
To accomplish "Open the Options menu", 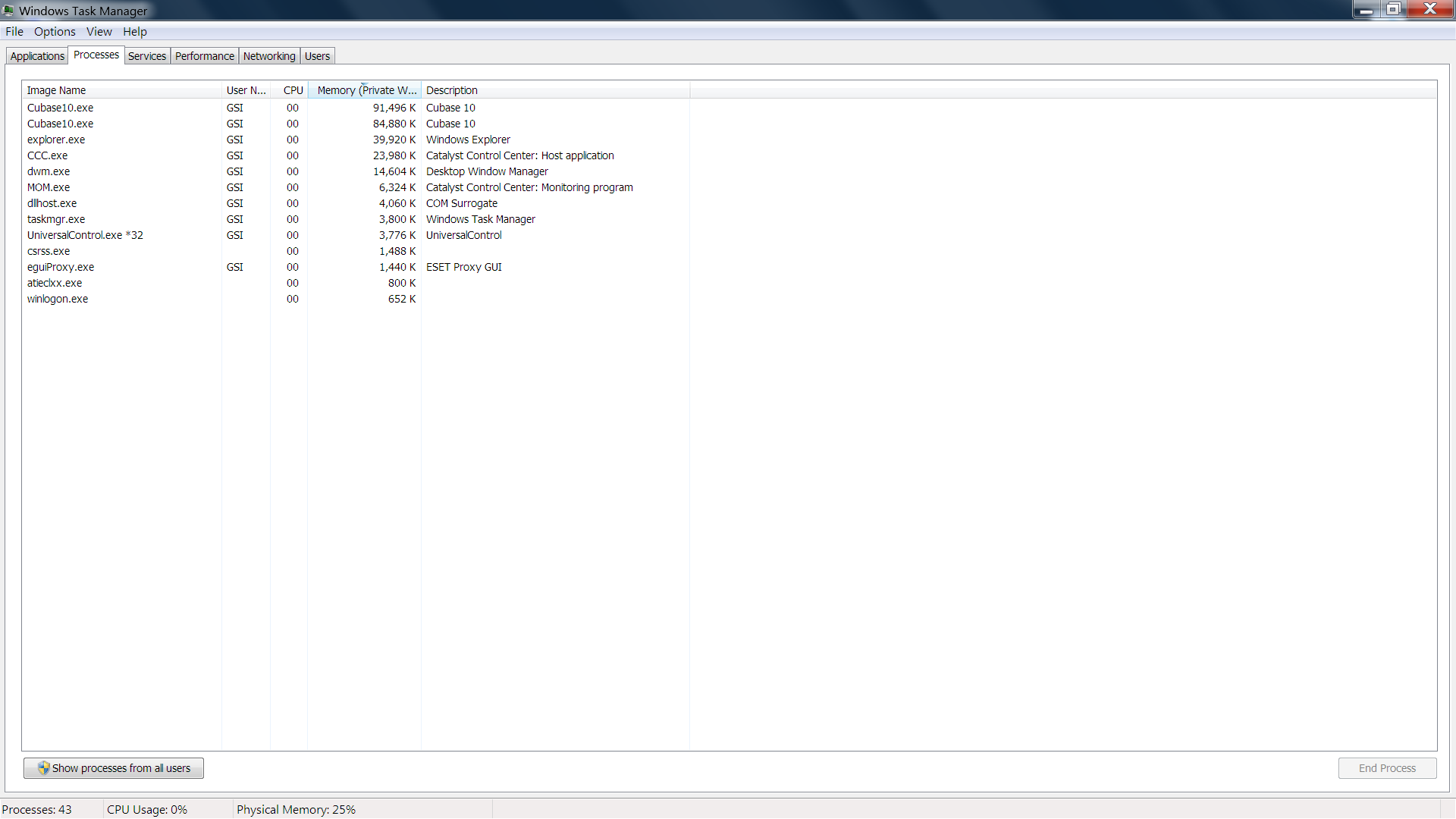I will coord(55,31).
